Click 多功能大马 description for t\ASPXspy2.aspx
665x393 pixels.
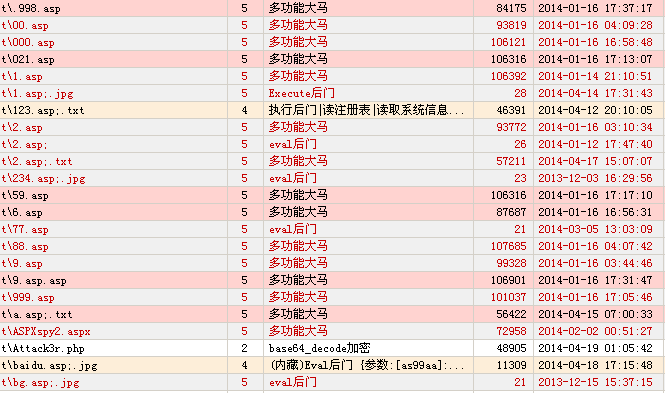click(x=298, y=331)
